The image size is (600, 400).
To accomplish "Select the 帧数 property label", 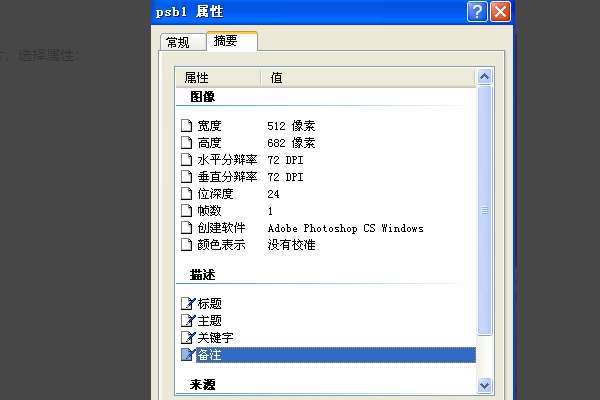I will (209, 211).
